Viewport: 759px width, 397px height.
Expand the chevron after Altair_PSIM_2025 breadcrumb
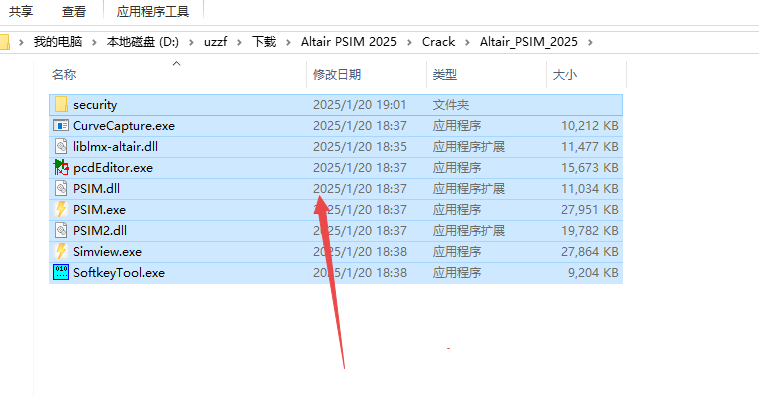590,42
